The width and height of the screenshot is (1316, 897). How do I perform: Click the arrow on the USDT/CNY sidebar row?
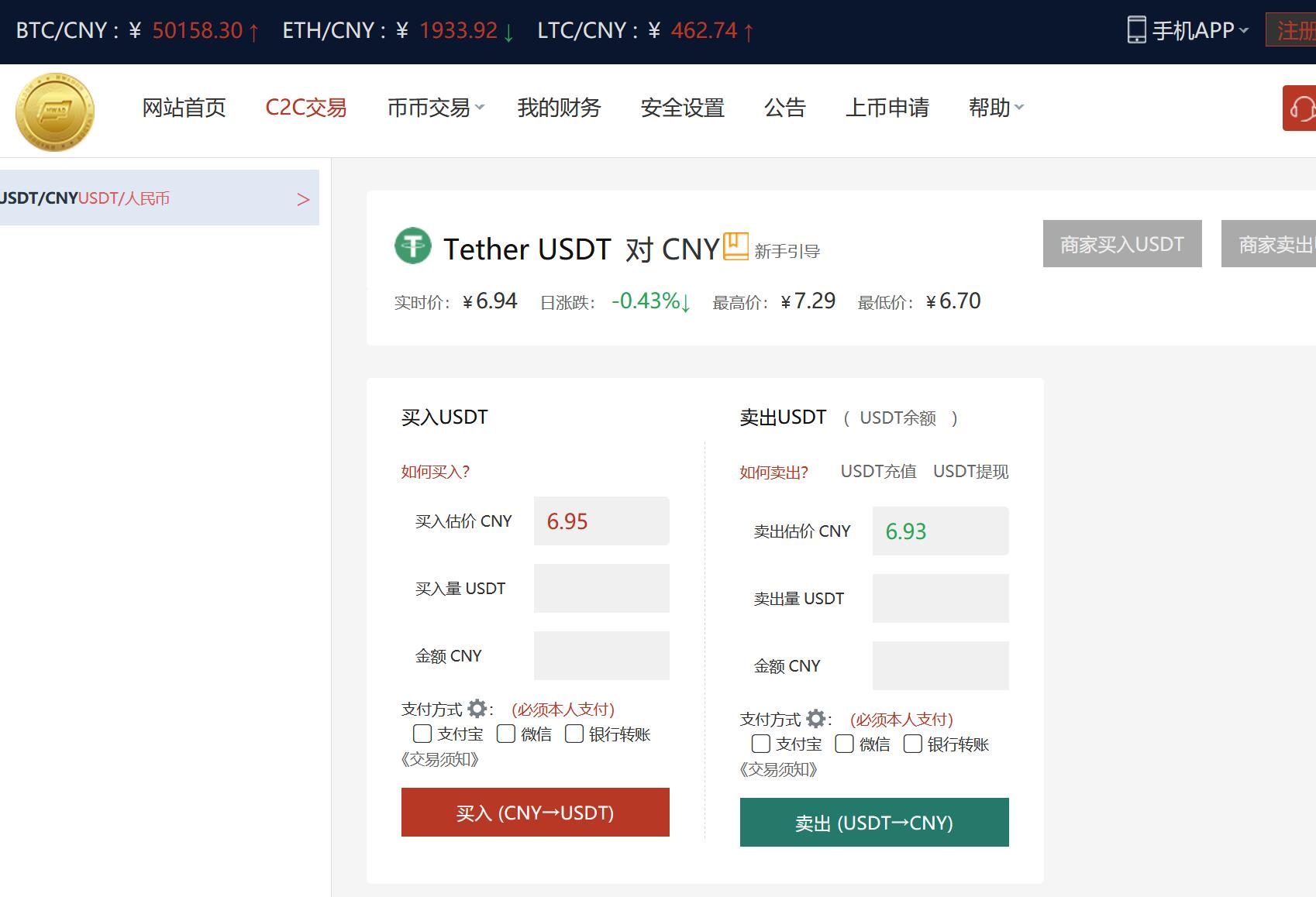(303, 199)
